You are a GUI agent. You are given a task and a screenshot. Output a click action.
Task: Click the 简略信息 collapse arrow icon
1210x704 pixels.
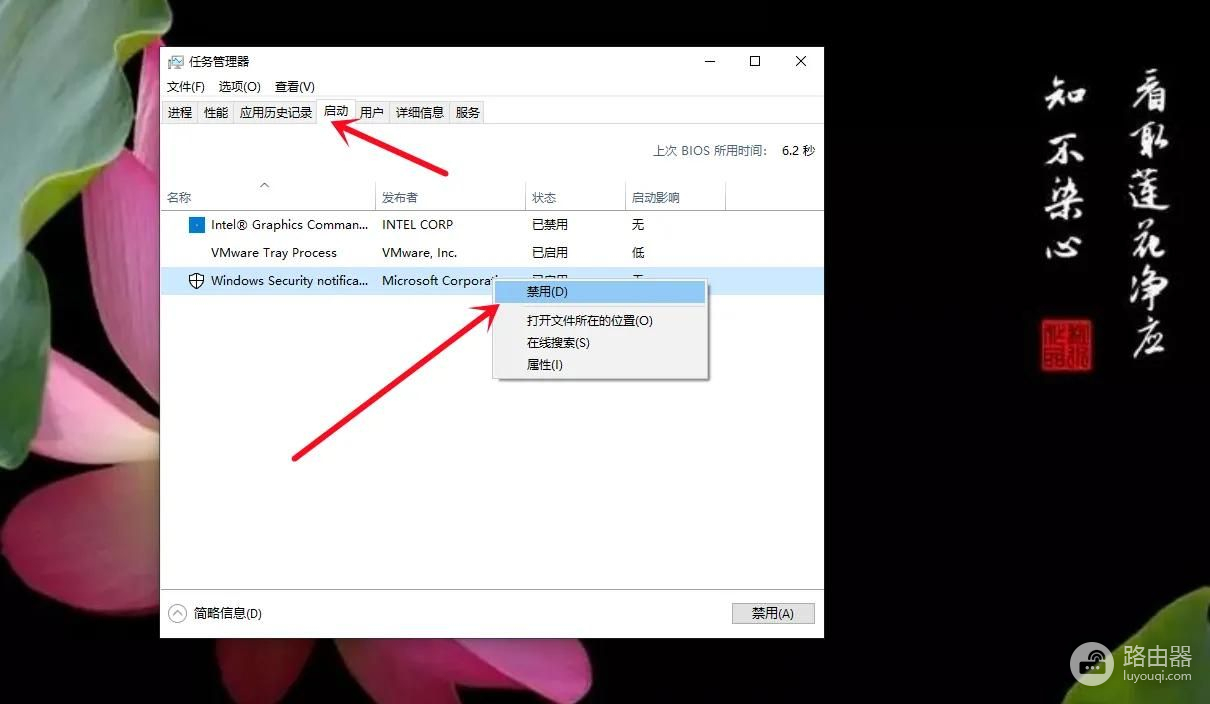[177, 613]
